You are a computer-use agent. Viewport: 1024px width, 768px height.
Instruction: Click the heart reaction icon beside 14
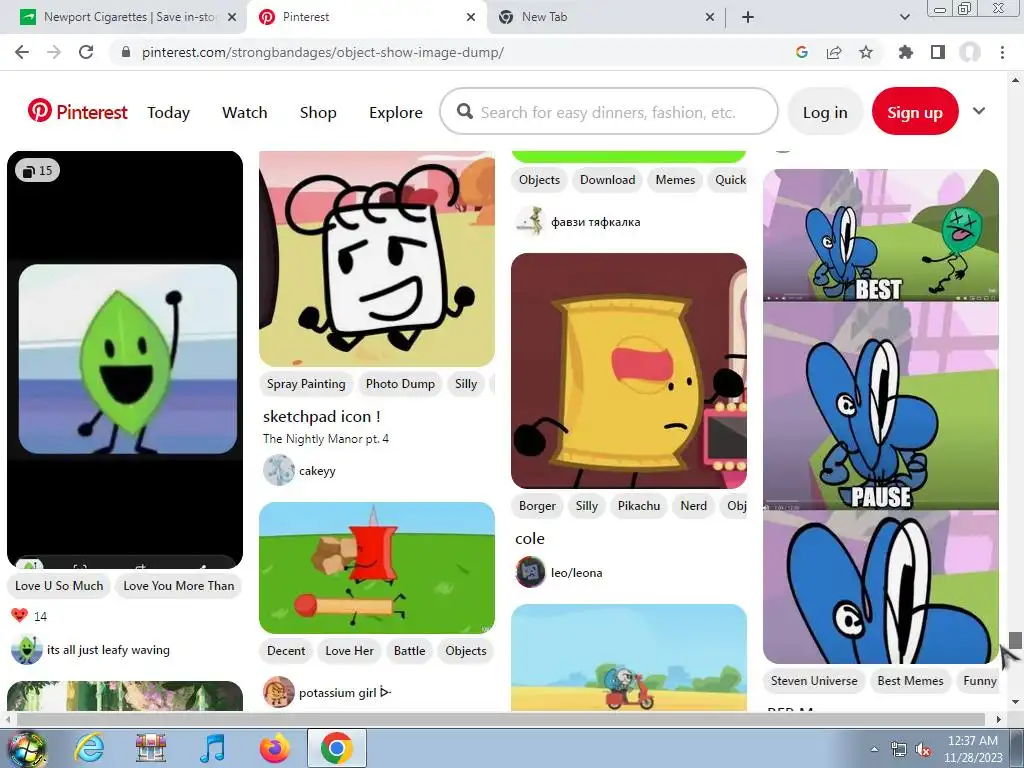(20, 615)
